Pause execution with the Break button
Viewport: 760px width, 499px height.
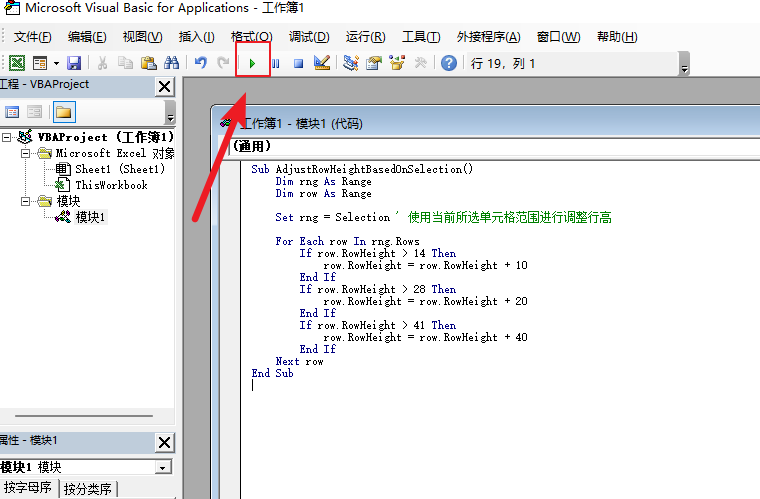[x=275, y=63]
